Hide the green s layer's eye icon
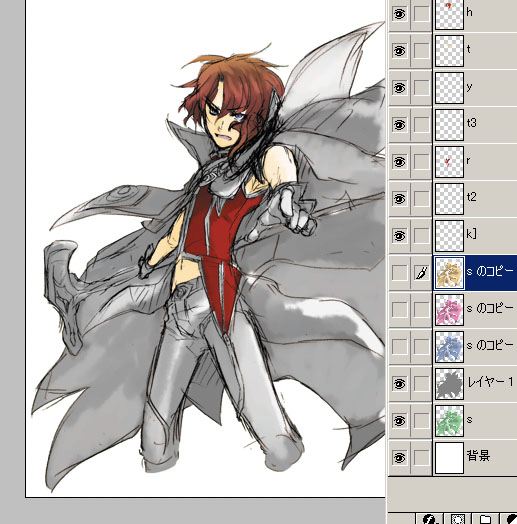 (x=399, y=421)
